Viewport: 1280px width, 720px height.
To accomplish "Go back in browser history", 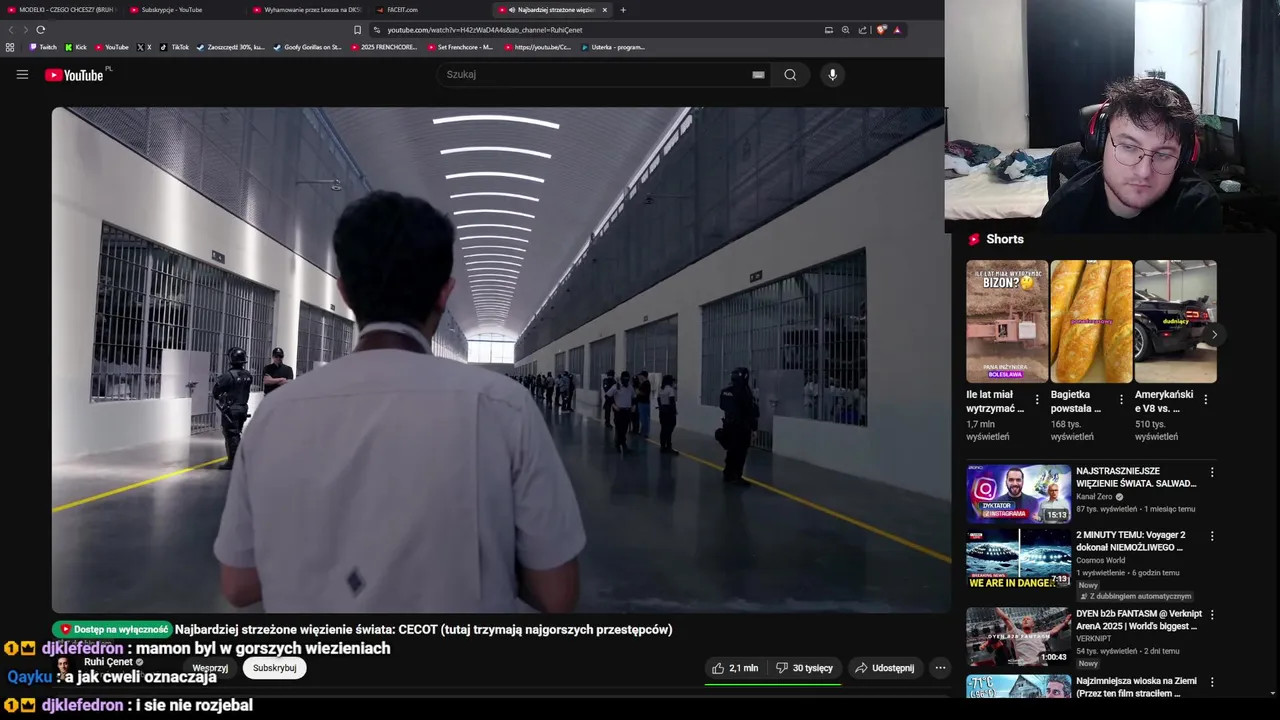I will point(11,30).
